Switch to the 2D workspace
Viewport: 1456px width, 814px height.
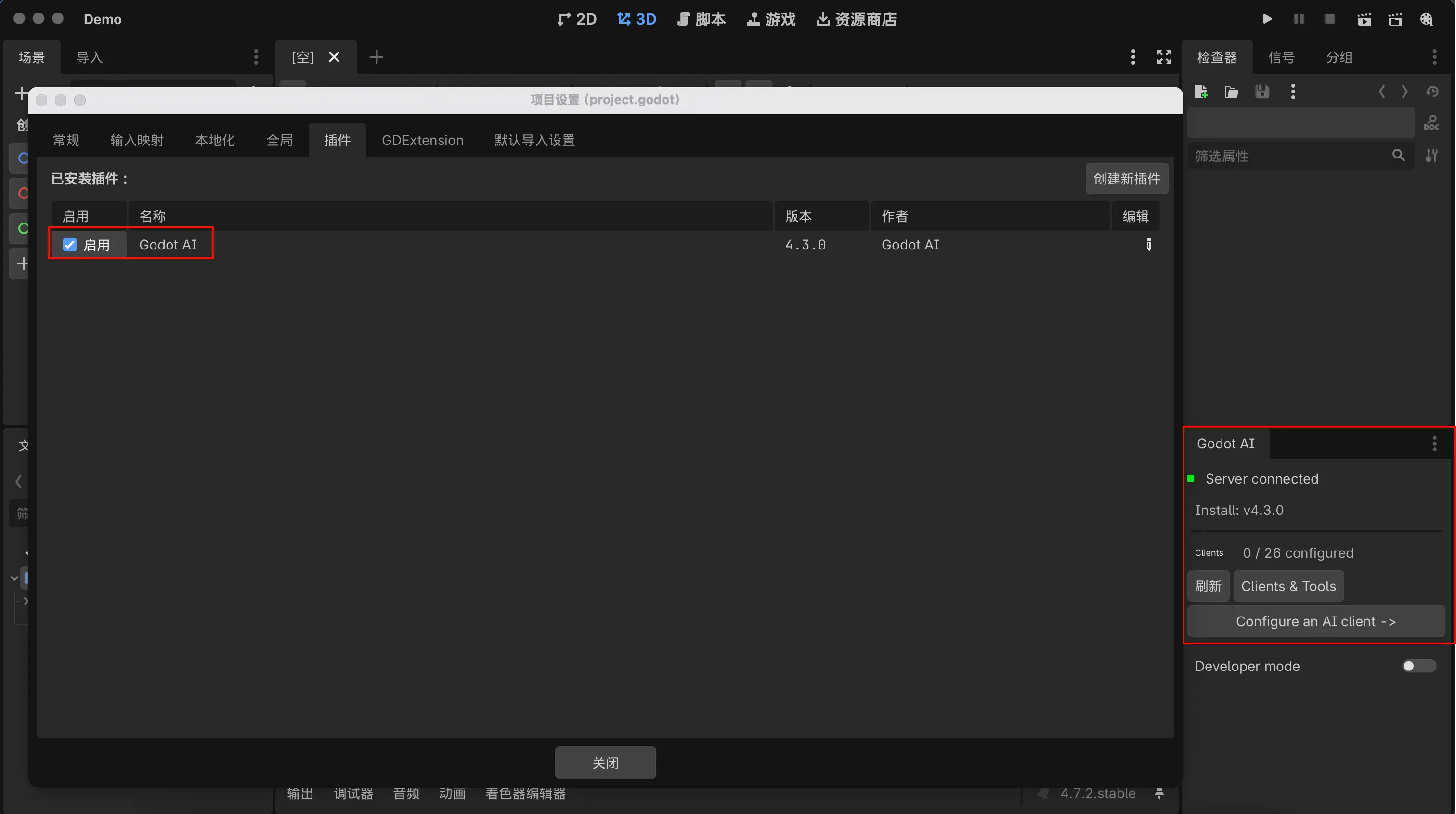(577, 19)
